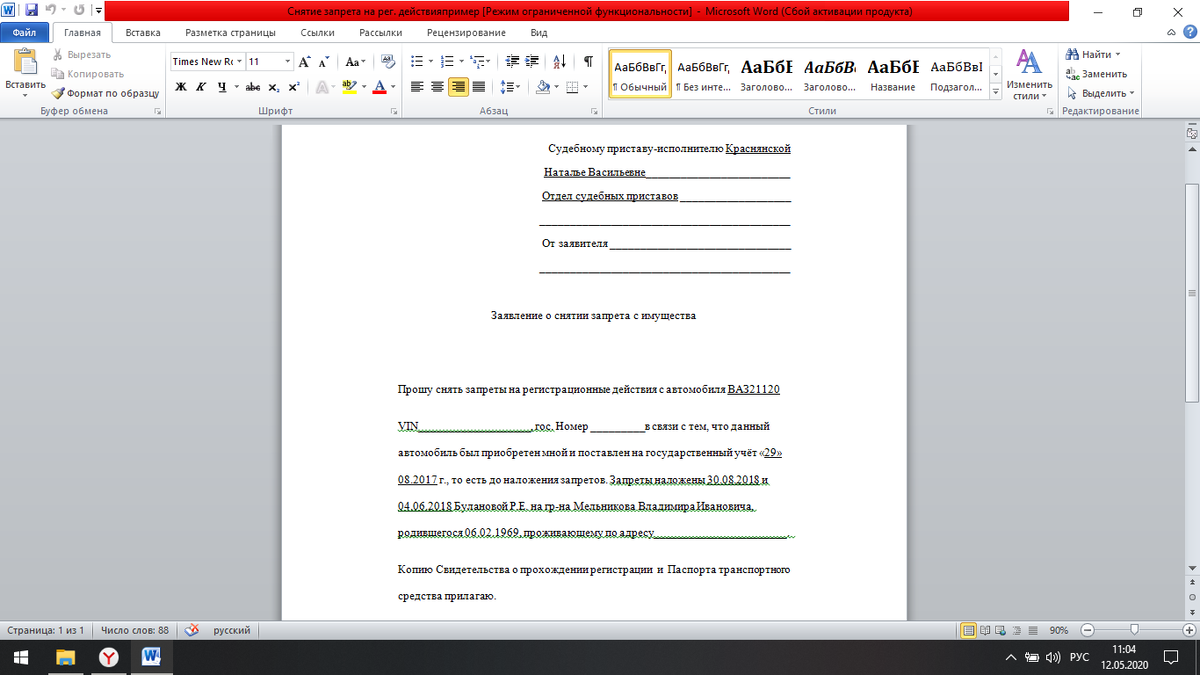1200x675 pixels.
Task: Open Windows Start menu
Action: click(21, 657)
